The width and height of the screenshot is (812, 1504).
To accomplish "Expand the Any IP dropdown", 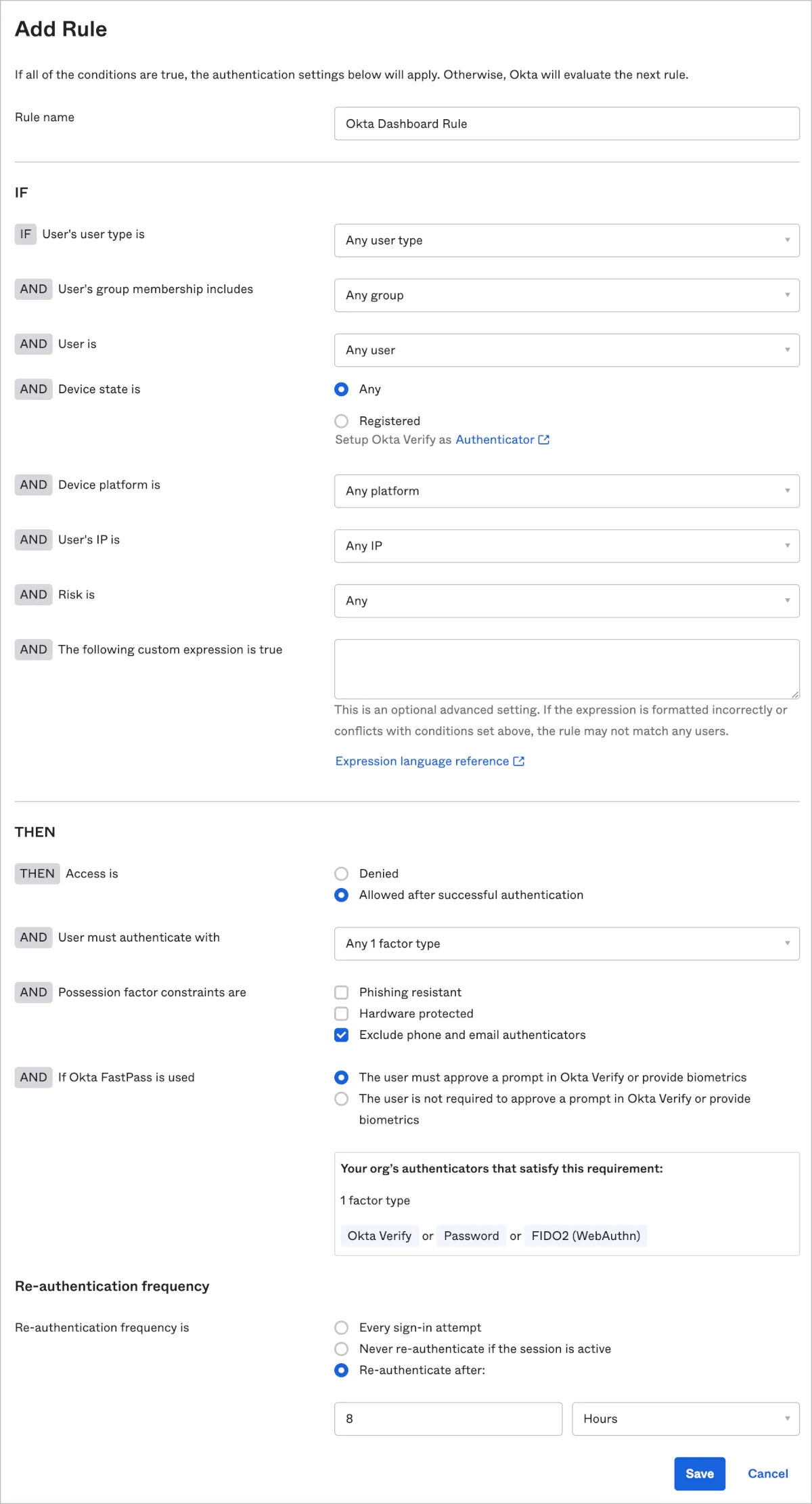I will click(566, 546).
